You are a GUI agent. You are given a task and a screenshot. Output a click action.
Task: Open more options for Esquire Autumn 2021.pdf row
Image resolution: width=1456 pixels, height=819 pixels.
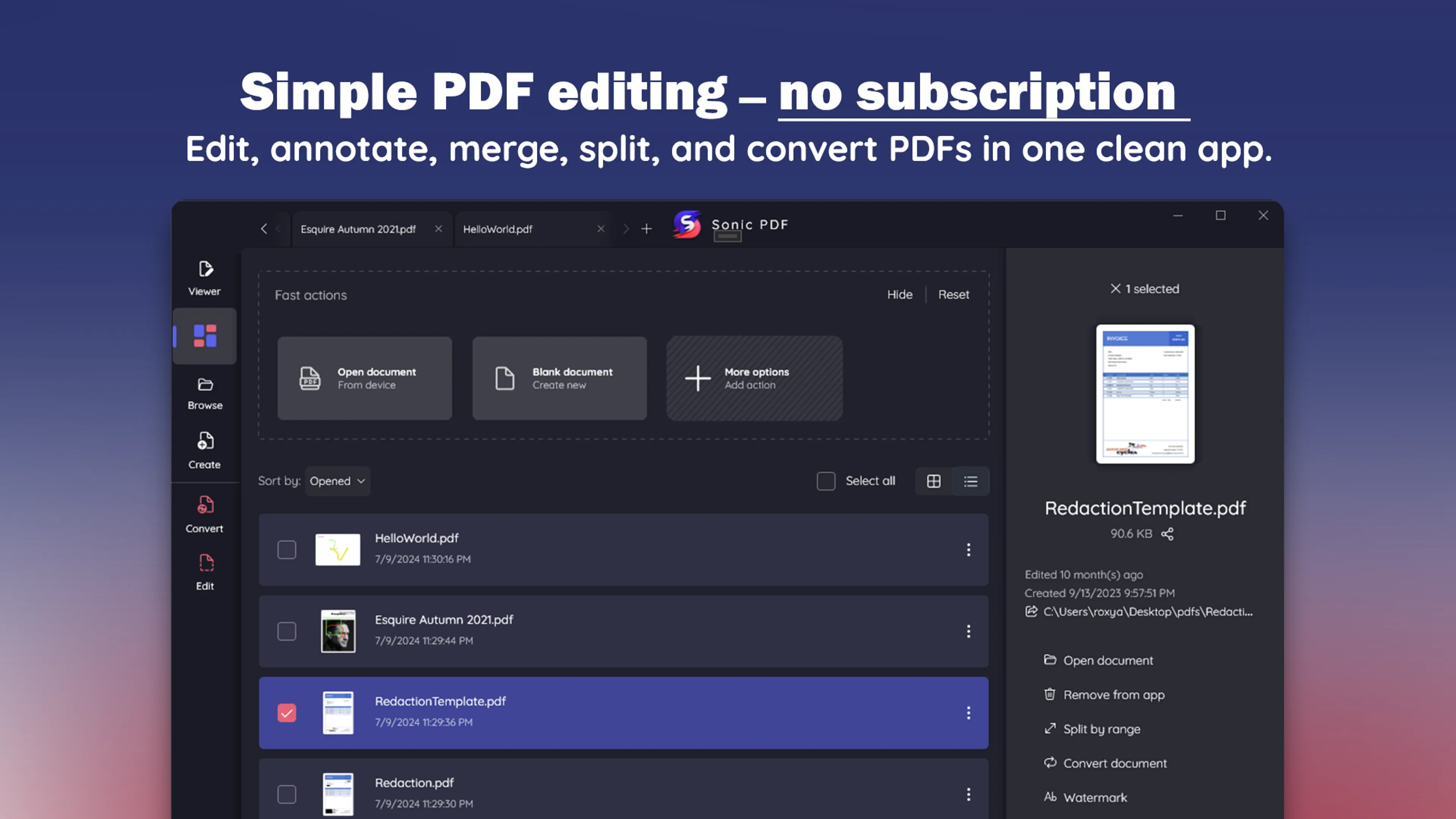968,631
